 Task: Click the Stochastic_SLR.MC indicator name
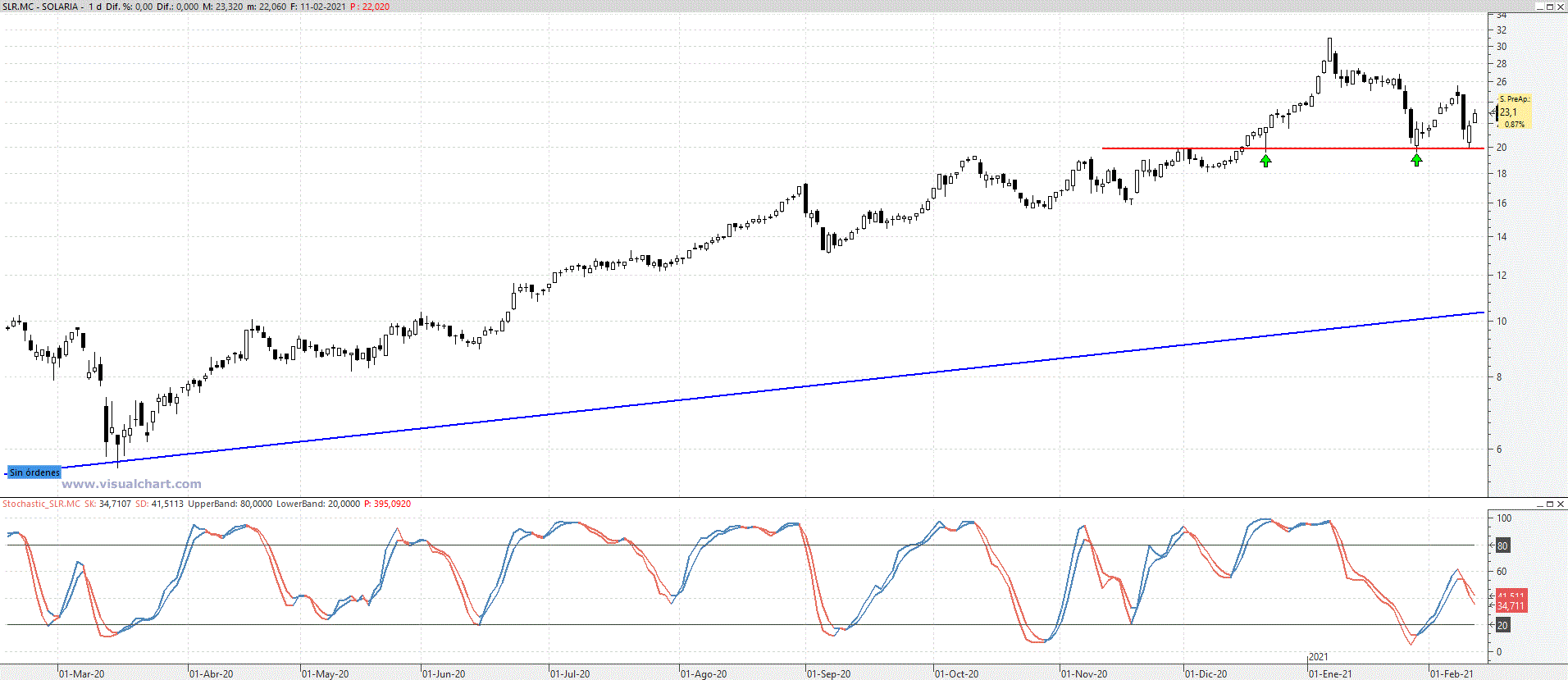click(41, 504)
